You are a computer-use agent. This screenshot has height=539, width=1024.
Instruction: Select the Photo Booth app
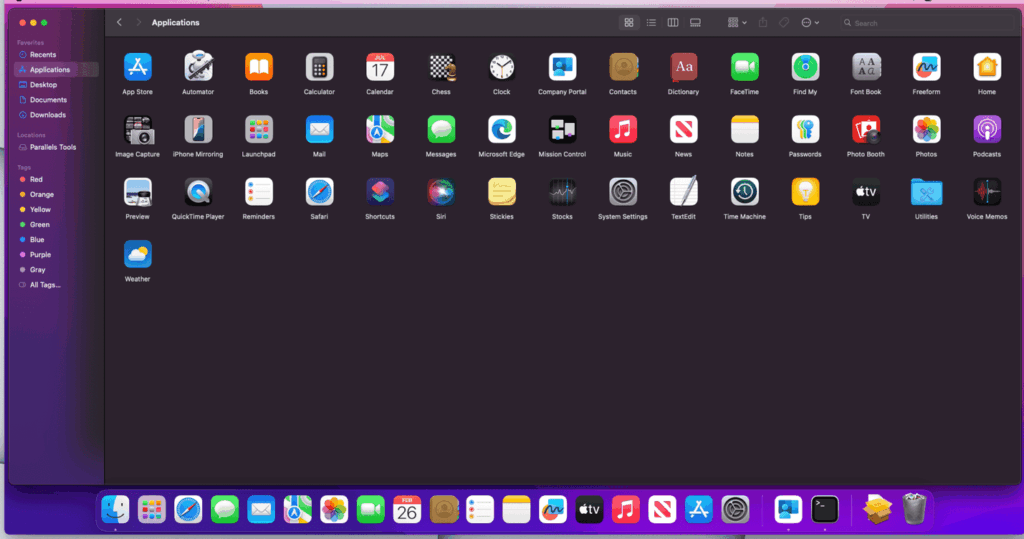[x=865, y=130]
